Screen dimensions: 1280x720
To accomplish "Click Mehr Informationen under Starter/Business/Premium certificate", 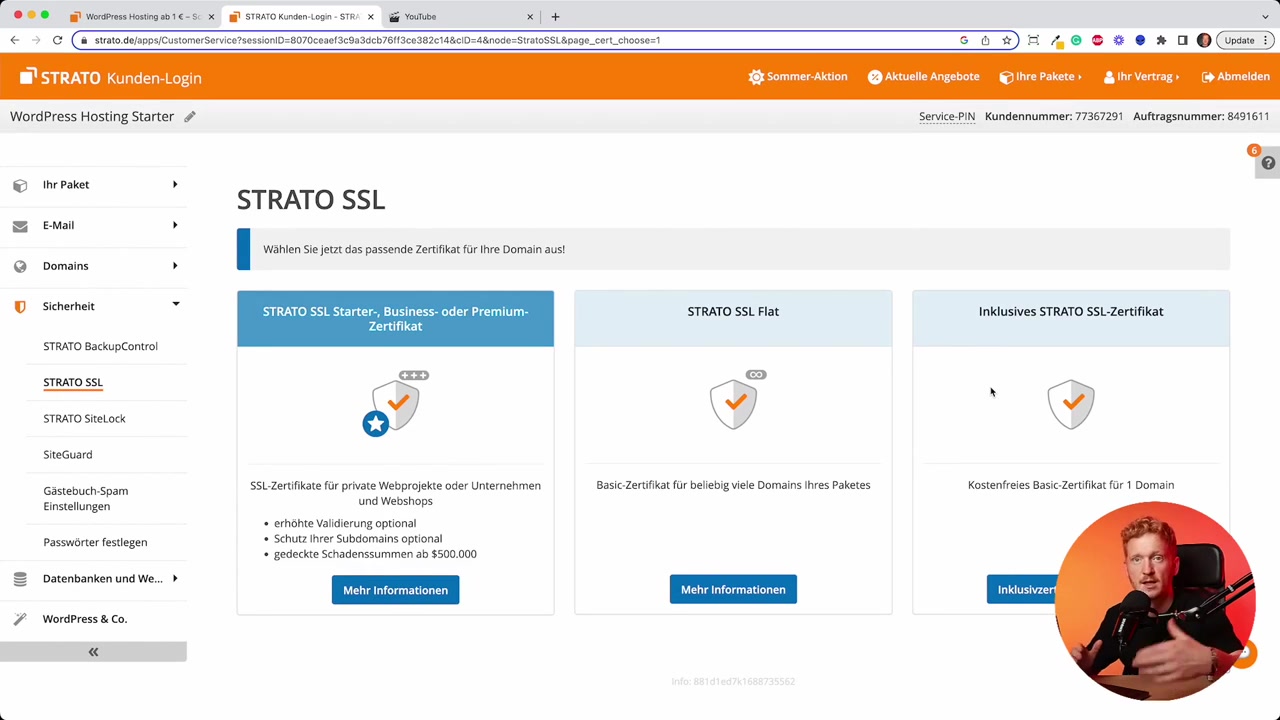I will coord(395,590).
